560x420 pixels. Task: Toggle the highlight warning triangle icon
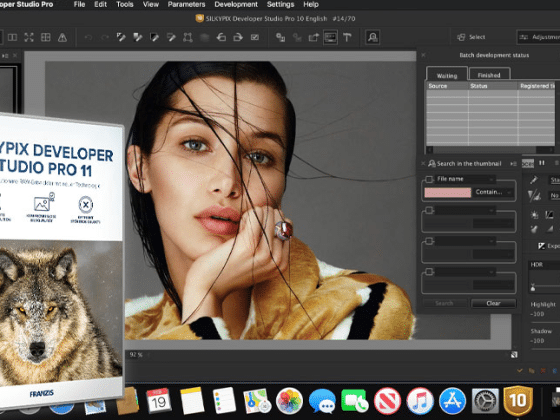62,37
